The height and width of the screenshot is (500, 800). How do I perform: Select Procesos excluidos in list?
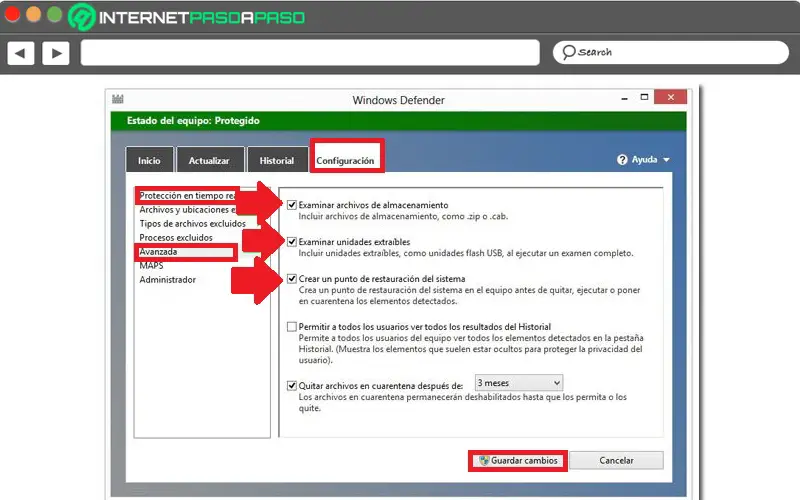click(x=176, y=238)
